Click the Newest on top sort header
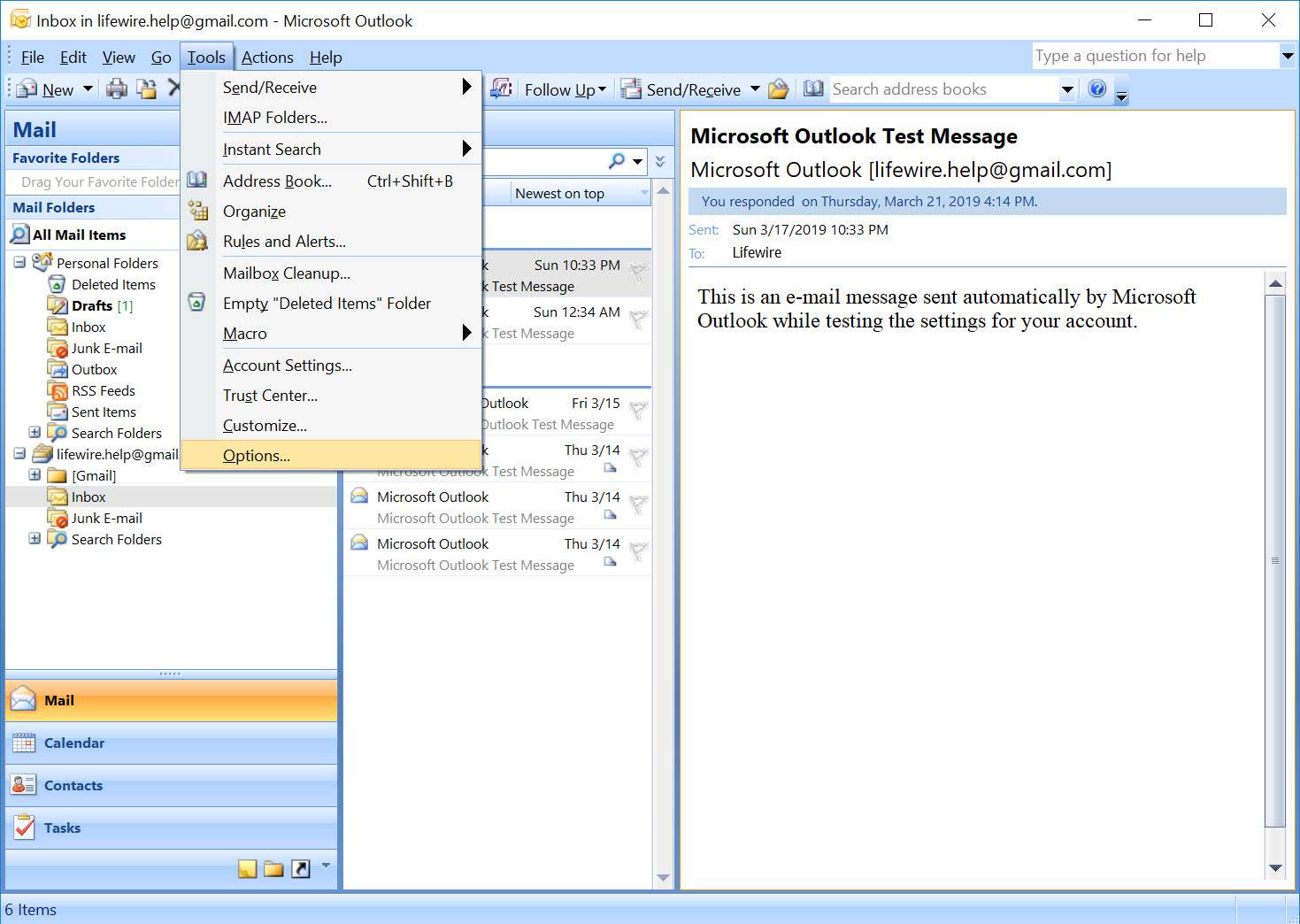Viewport: 1300px width, 924px height. point(581,194)
